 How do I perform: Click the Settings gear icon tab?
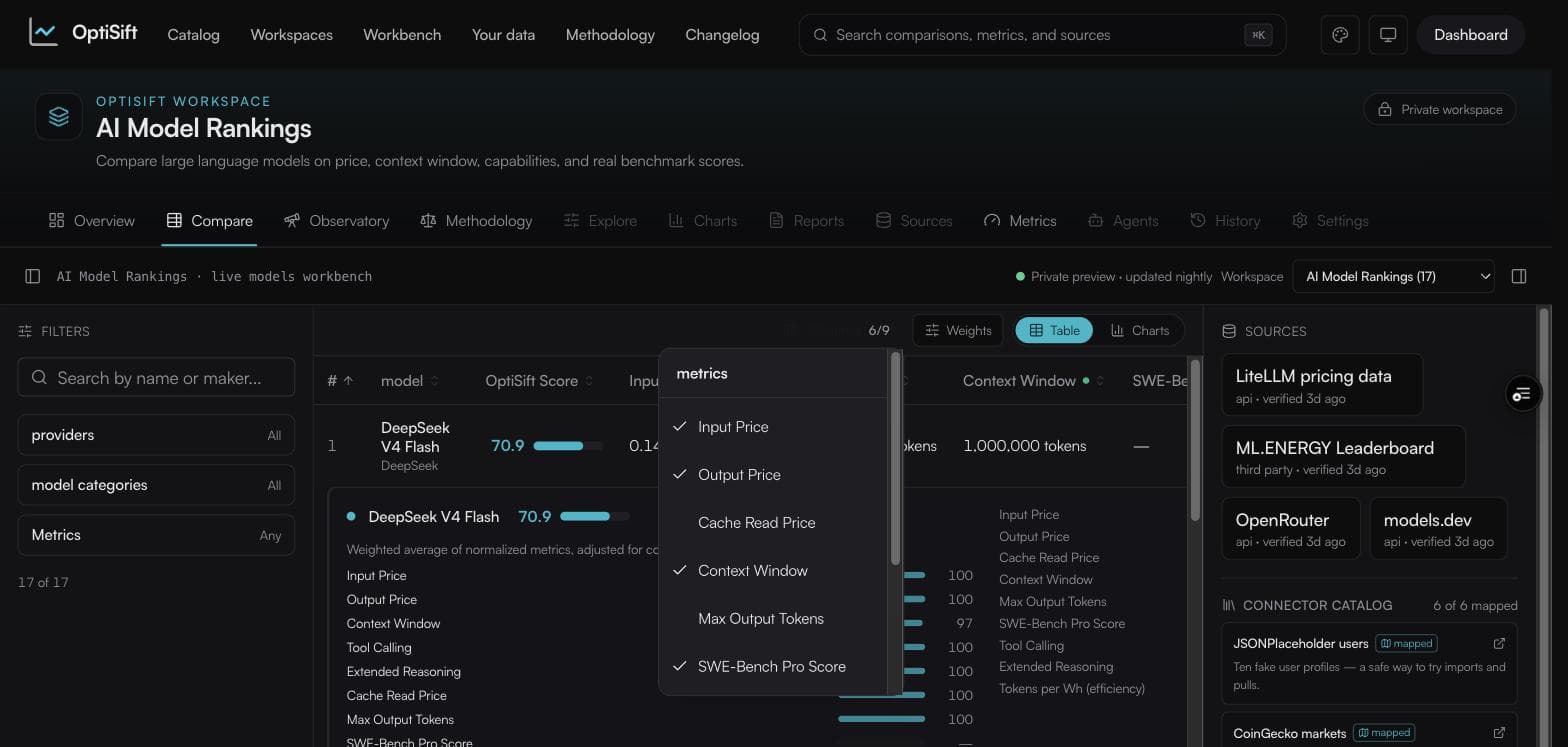coord(1300,220)
